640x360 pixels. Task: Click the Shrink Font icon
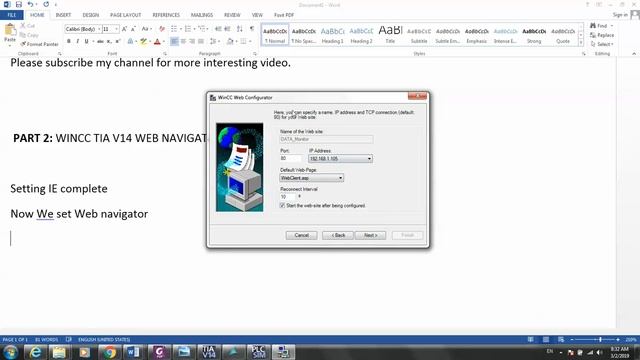(x=133, y=29)
